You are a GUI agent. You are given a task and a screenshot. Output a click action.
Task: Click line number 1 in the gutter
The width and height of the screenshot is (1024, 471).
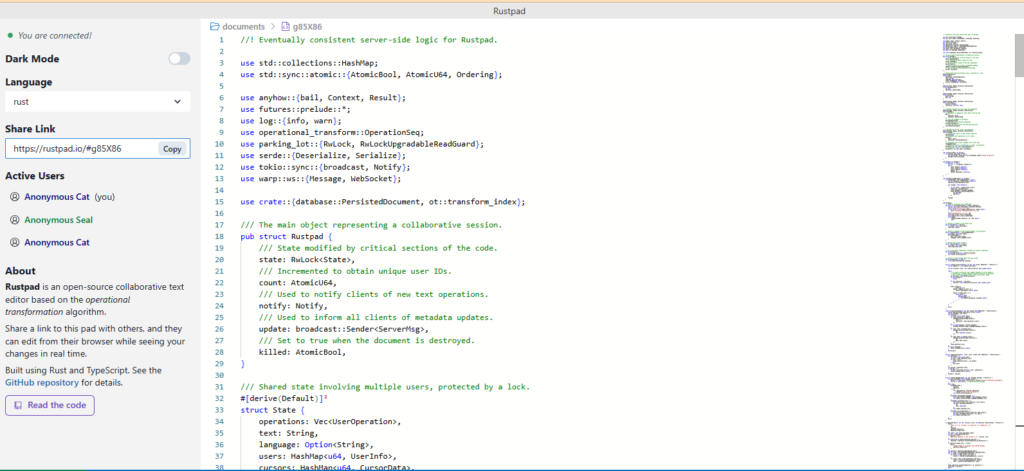click(x=222, y=40)
